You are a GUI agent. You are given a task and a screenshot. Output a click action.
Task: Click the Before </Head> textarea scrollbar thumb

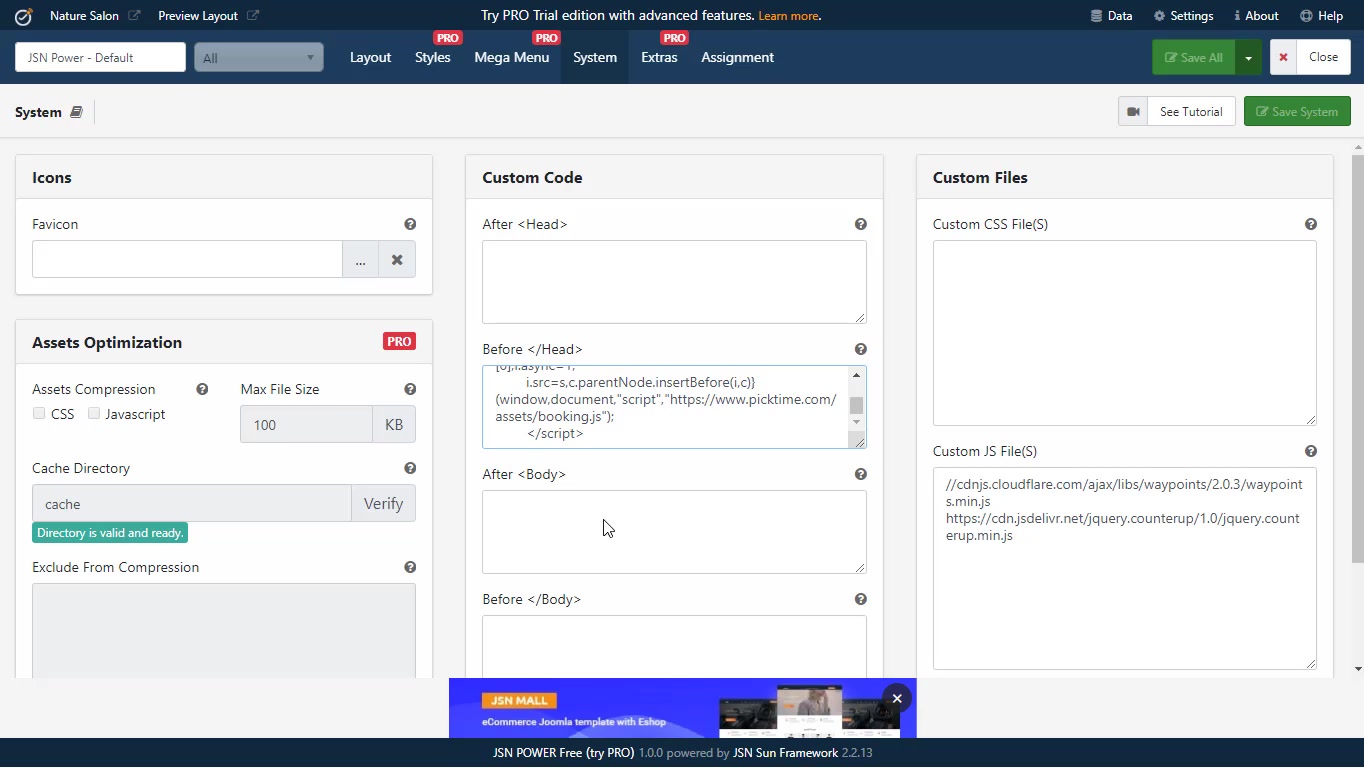pos(856,406)
